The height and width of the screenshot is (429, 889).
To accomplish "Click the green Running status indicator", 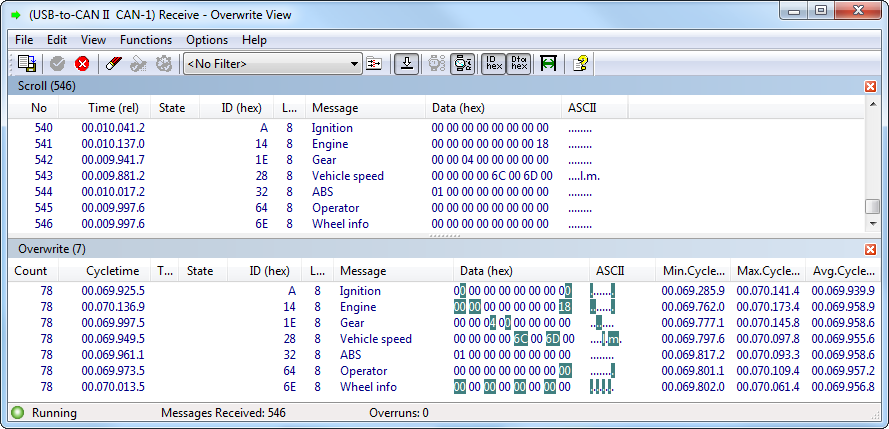I will click(x=17, y=413).
